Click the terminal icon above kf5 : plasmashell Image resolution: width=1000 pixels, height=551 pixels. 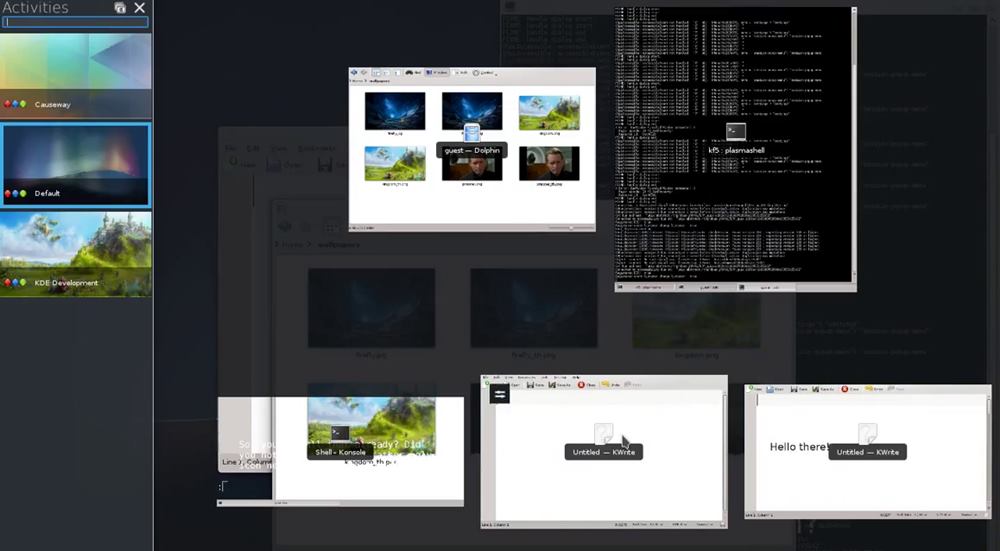[x=736, y=132]
